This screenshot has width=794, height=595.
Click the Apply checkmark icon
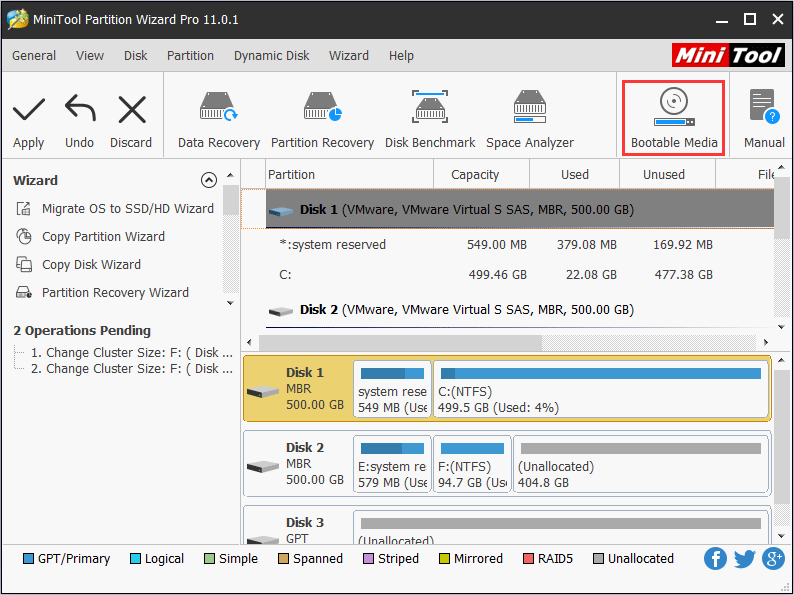coord(29,108)
